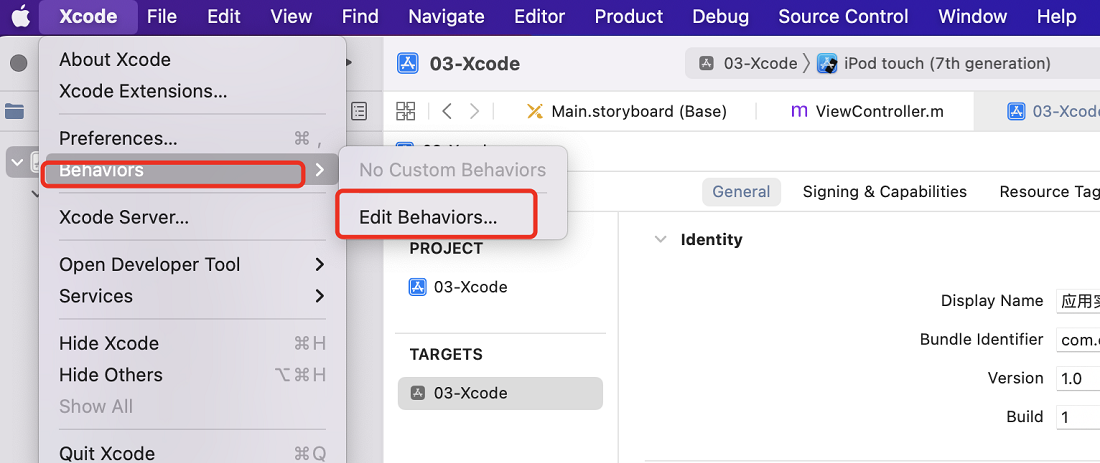Choose Quit Xcode
The height and width of the screenshot is (463, 1100).
(192, 453)
